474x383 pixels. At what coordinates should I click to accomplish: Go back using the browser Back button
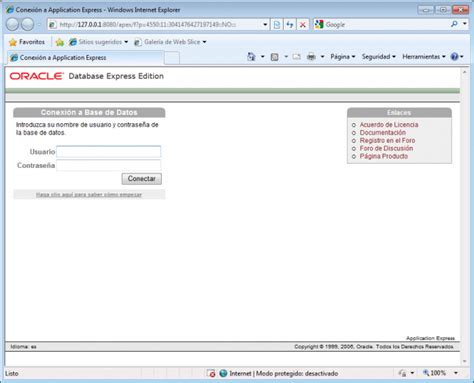(13, 24)
